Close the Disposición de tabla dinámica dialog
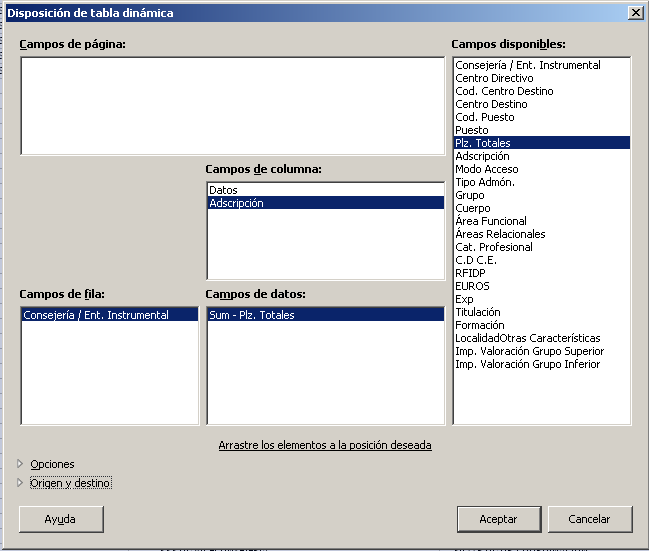This screenshot has width=649, height=551. [635, 13]
